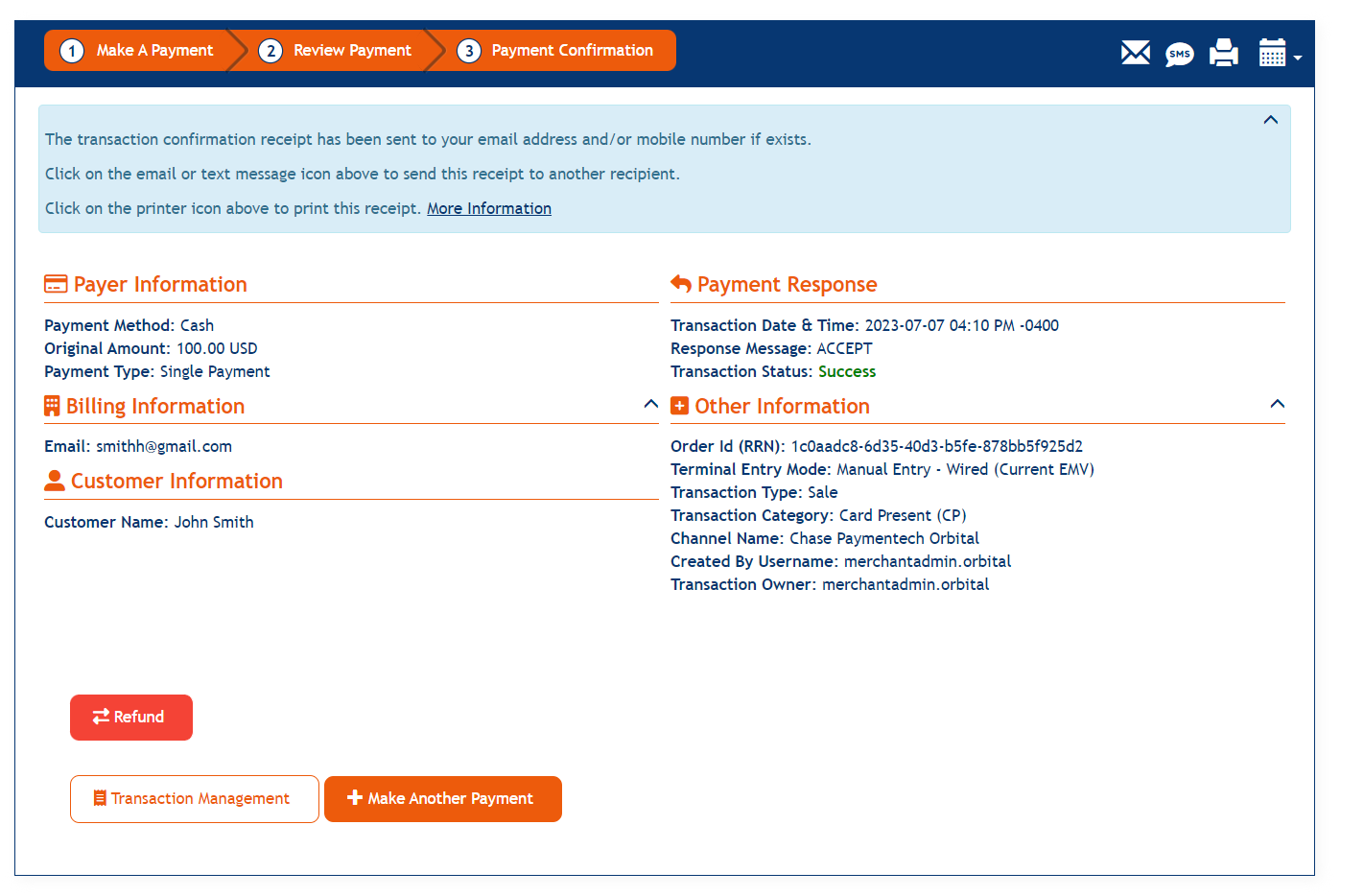Start Make Another Payment
Screen dimensions: 1364x896
coord(442,798)
